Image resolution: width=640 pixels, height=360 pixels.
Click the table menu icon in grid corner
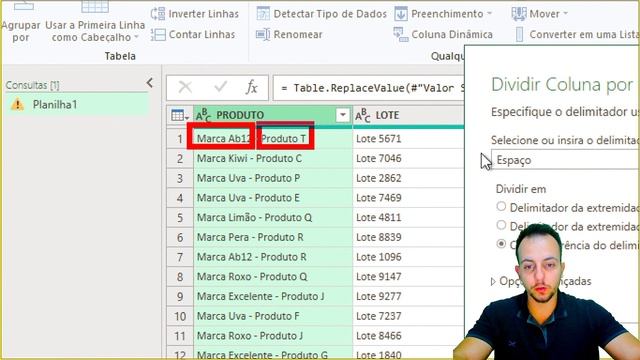pos(180,116)
